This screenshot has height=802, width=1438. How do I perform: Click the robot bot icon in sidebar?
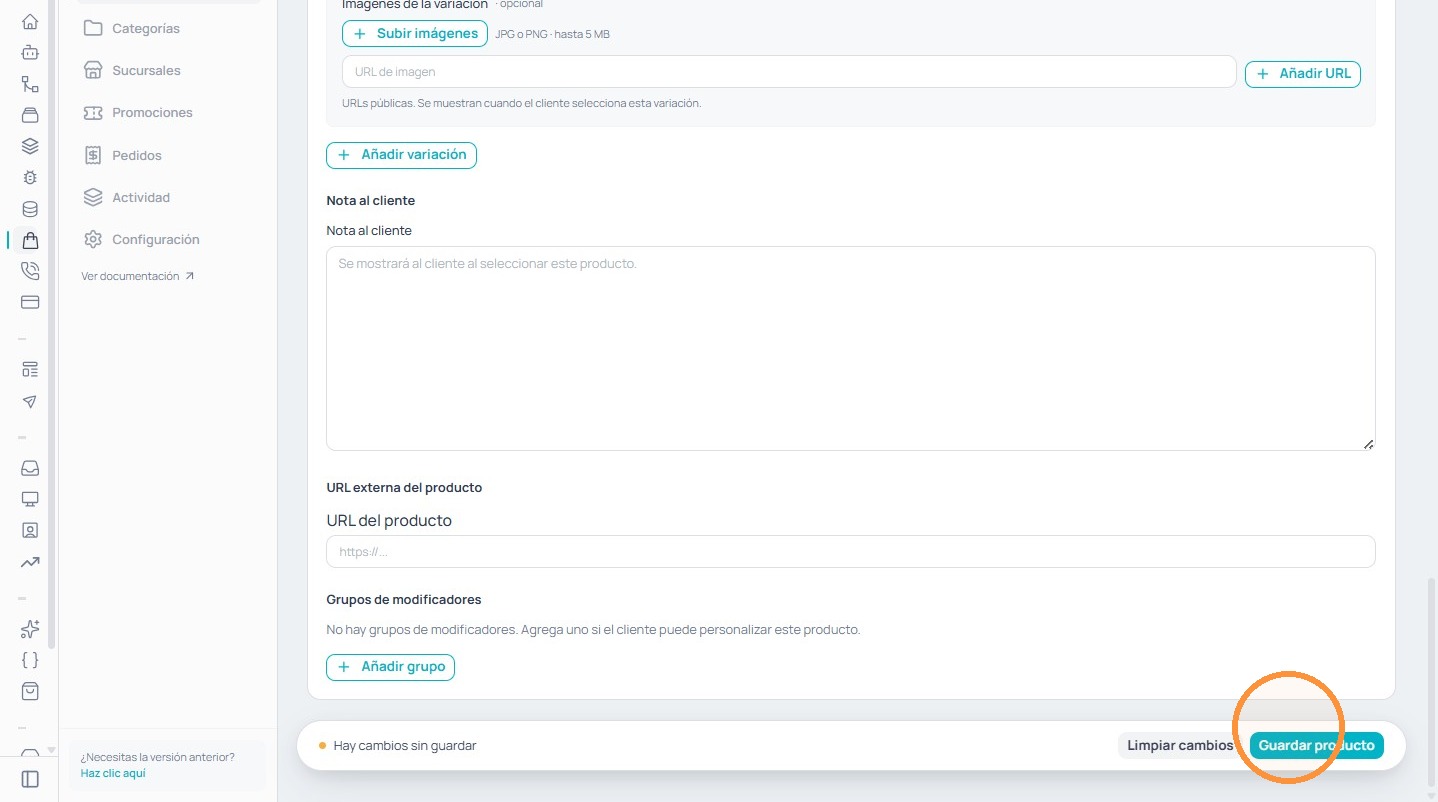tap(30, 52)
